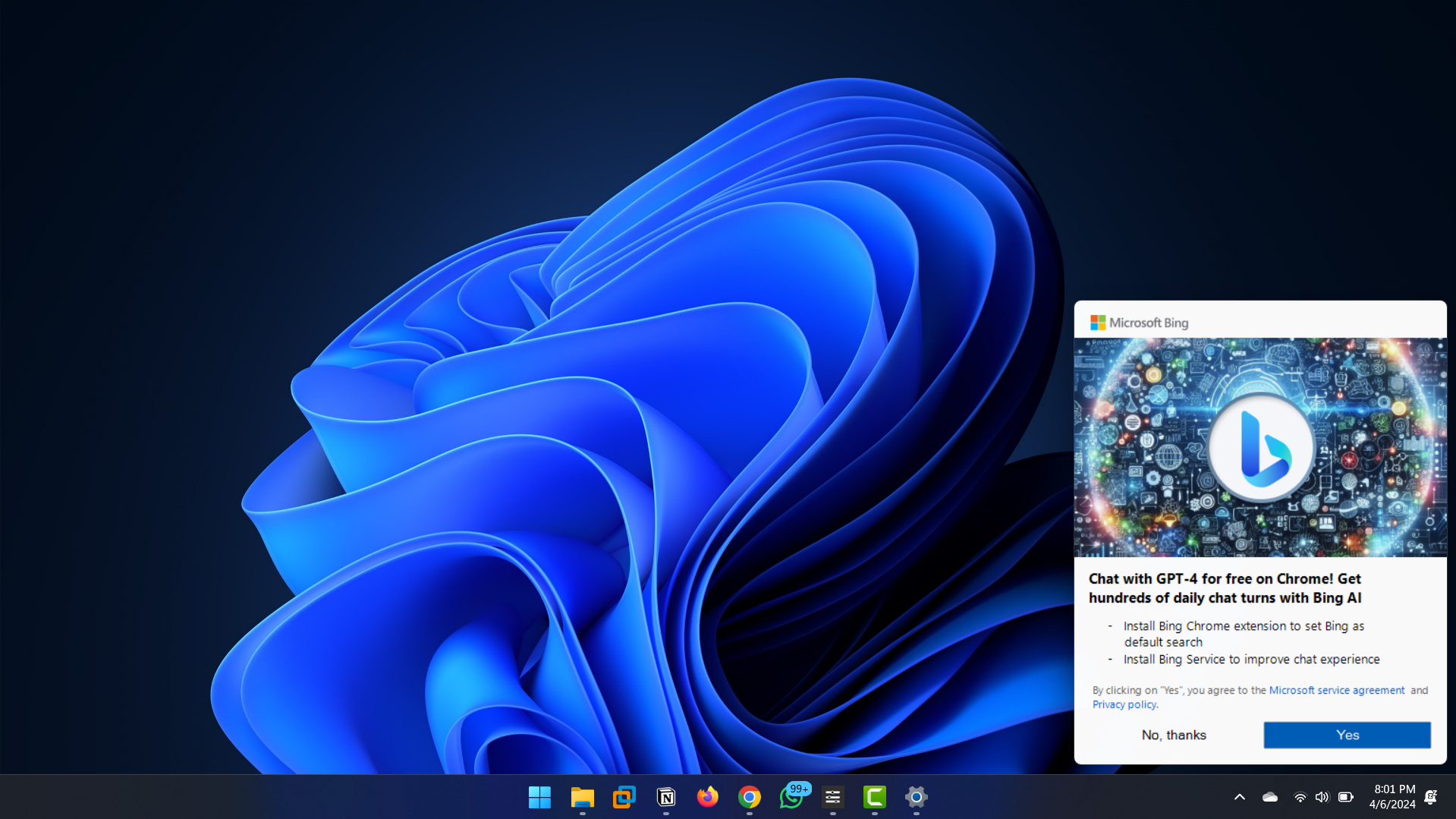The image size is (1456, 819).
Task: Open the Notion app
Action: pos(665,797)
